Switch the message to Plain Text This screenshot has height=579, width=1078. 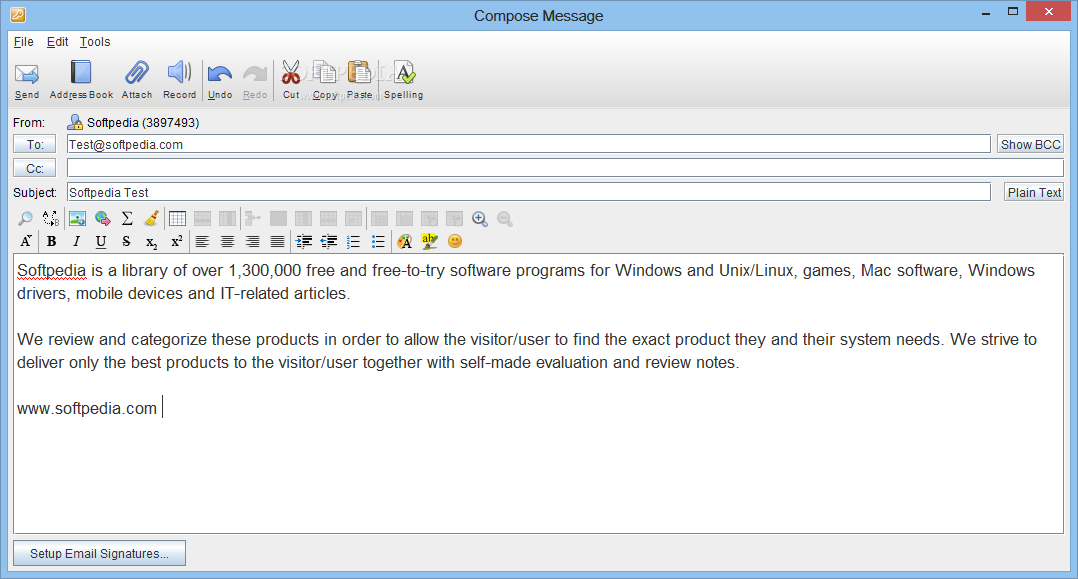coord(1034,193)
